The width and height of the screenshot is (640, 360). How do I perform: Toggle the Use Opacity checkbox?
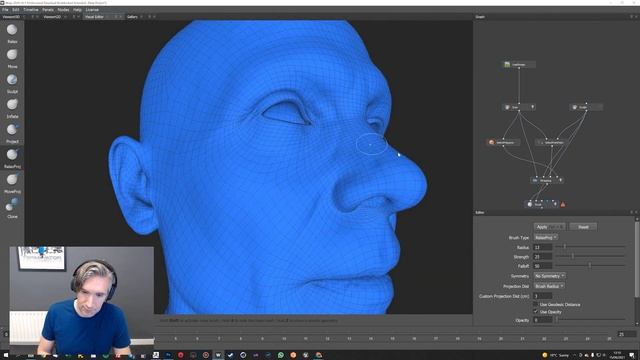click(536, 312)
